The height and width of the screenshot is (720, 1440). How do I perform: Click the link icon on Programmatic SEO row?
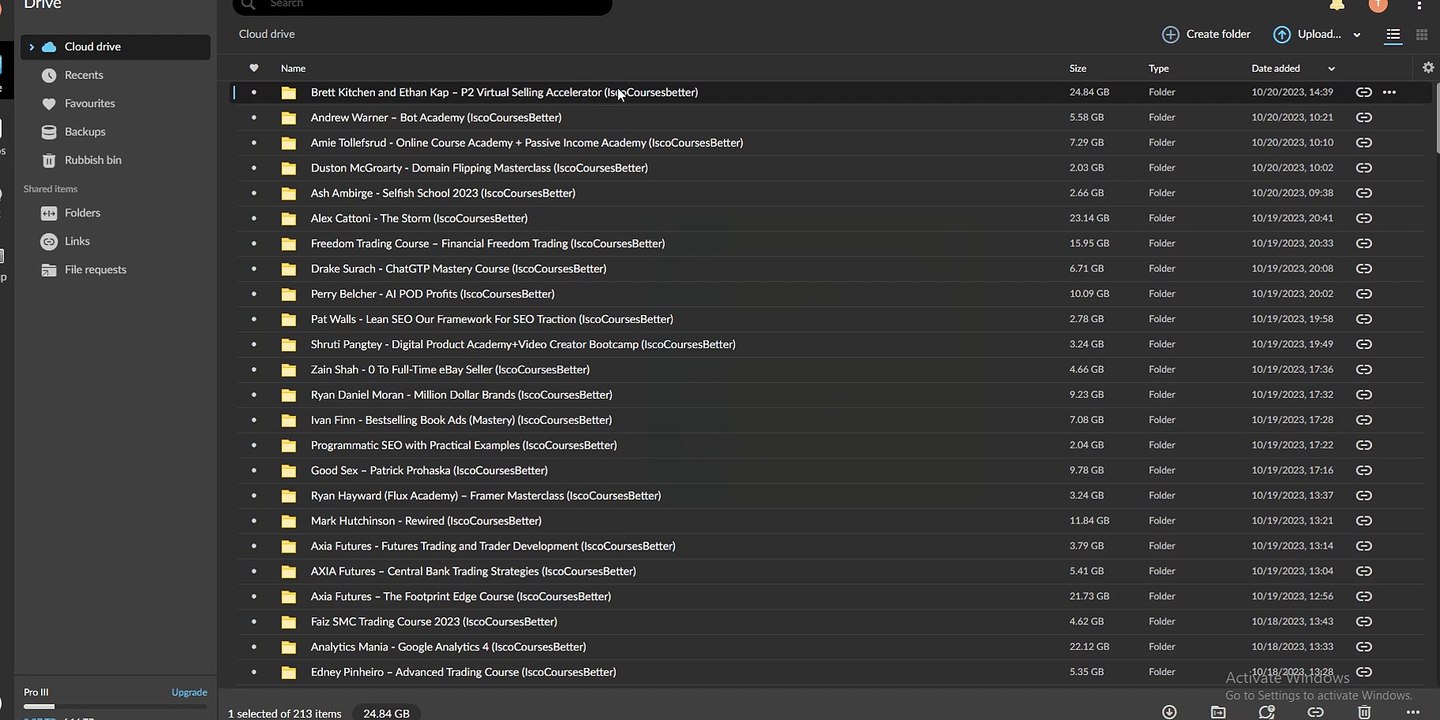tap(1363, 445)
